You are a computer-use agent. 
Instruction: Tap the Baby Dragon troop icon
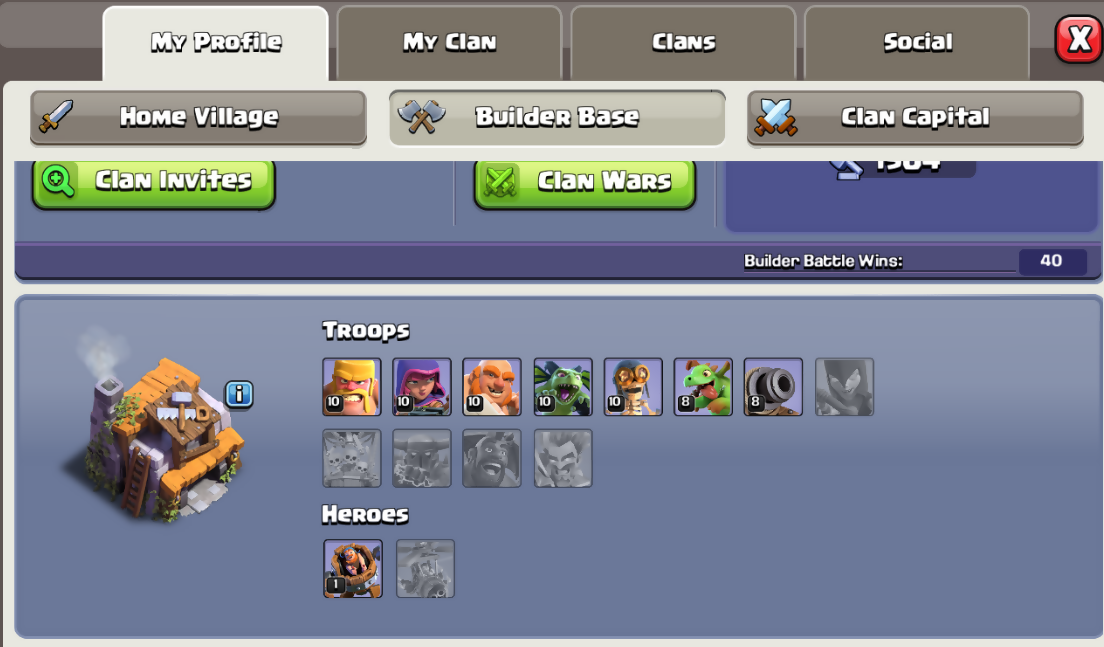click(703, 387)
